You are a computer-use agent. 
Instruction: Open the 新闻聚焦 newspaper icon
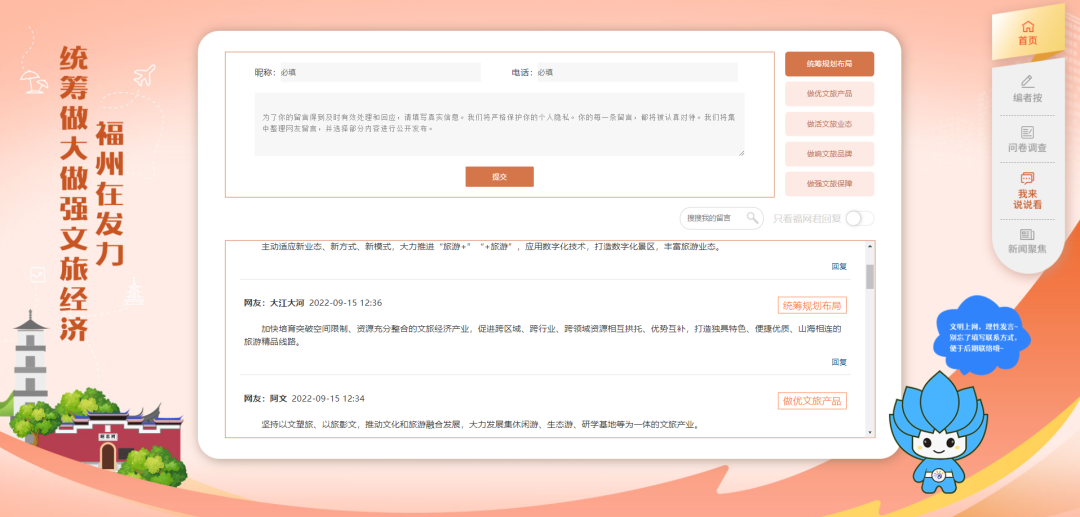pos(1028,235)
